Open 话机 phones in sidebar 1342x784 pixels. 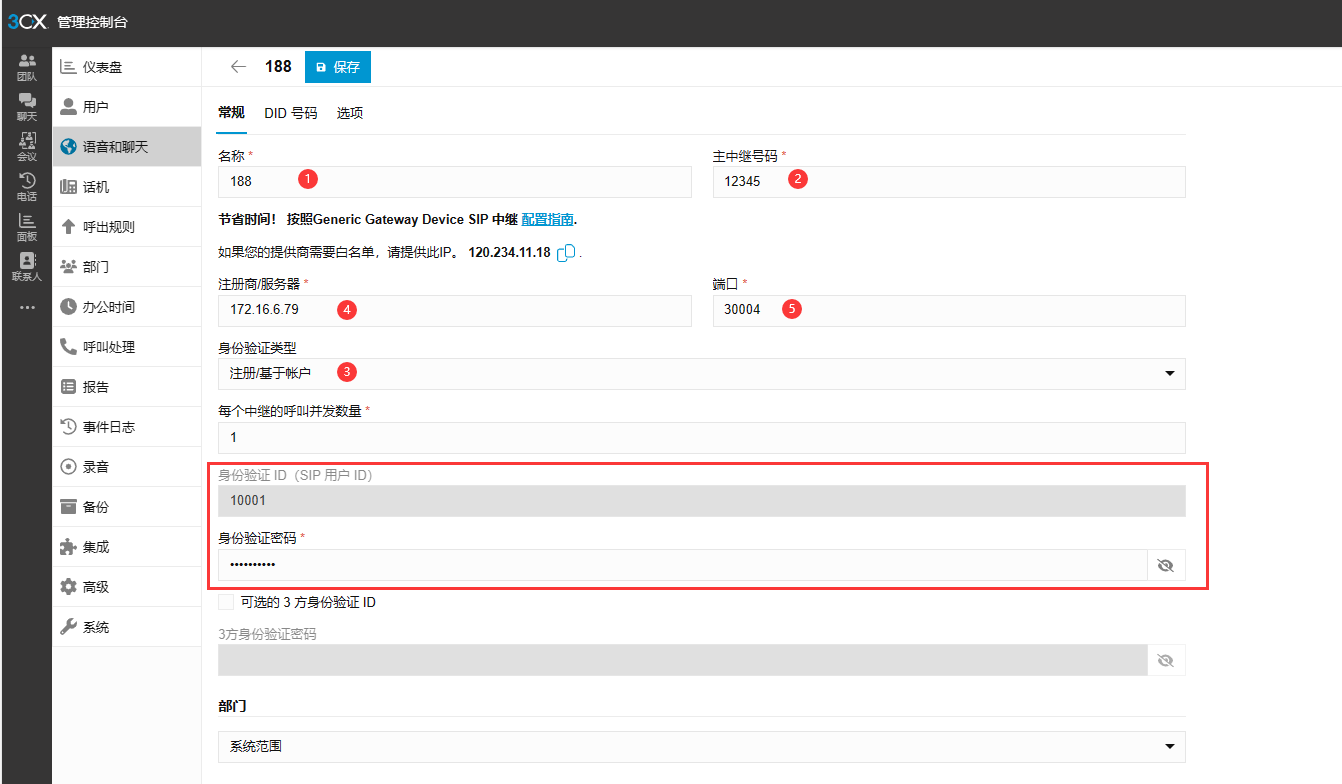pos(127,187)
